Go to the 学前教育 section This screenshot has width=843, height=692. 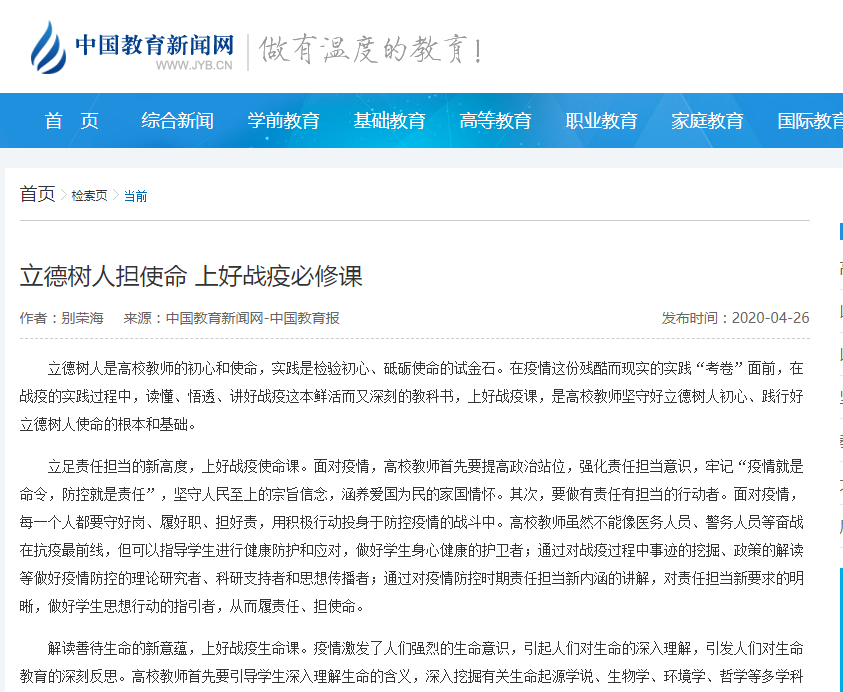tap(283, 121)
